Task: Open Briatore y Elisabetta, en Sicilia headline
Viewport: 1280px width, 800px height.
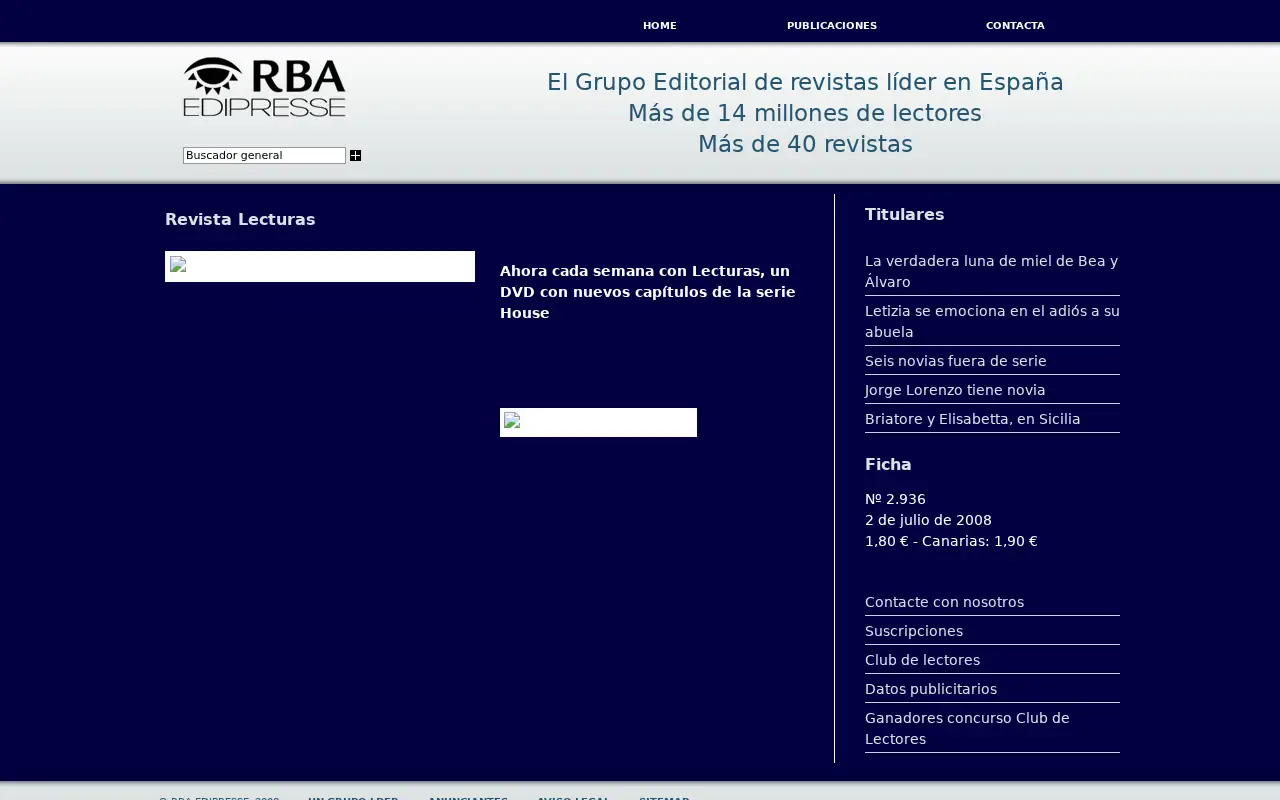Action: click(973, 419)
